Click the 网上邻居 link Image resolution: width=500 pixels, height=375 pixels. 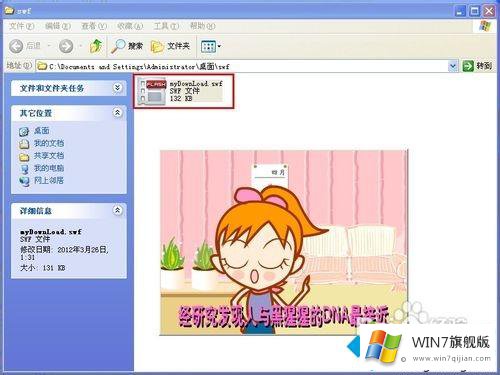coord(49,181)
